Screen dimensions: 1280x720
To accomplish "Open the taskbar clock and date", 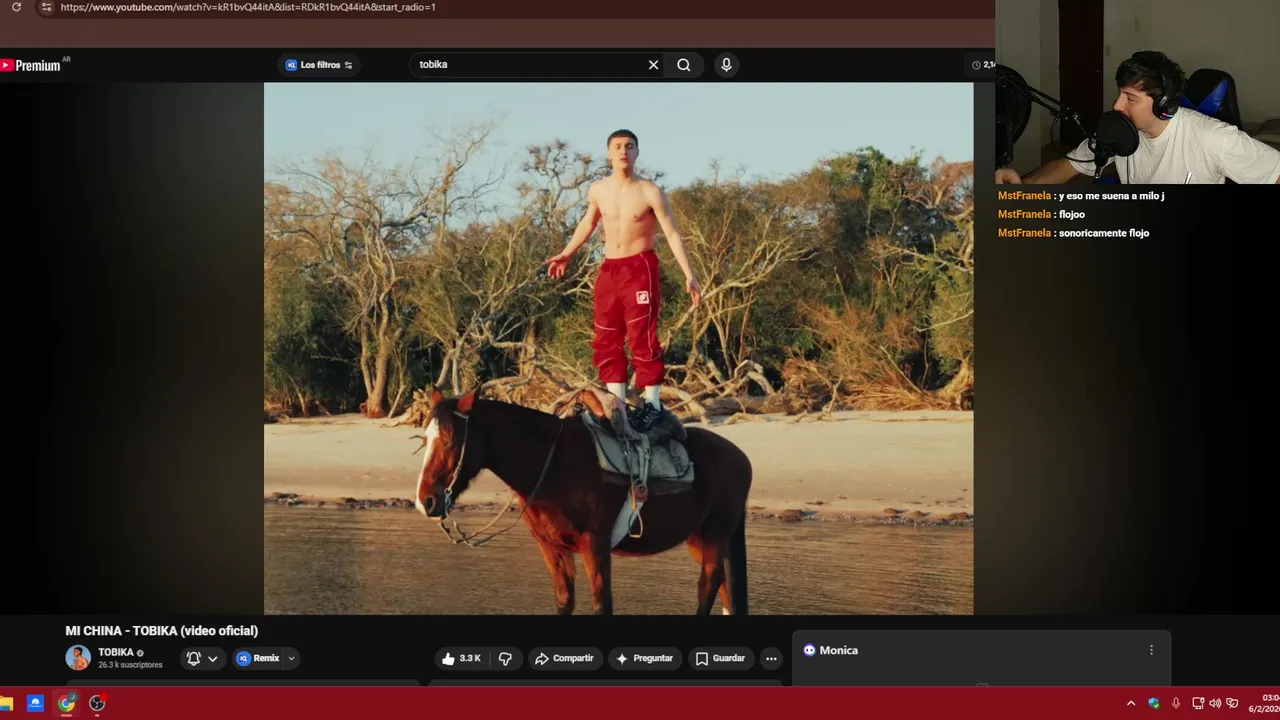I will click(1266, 703).
